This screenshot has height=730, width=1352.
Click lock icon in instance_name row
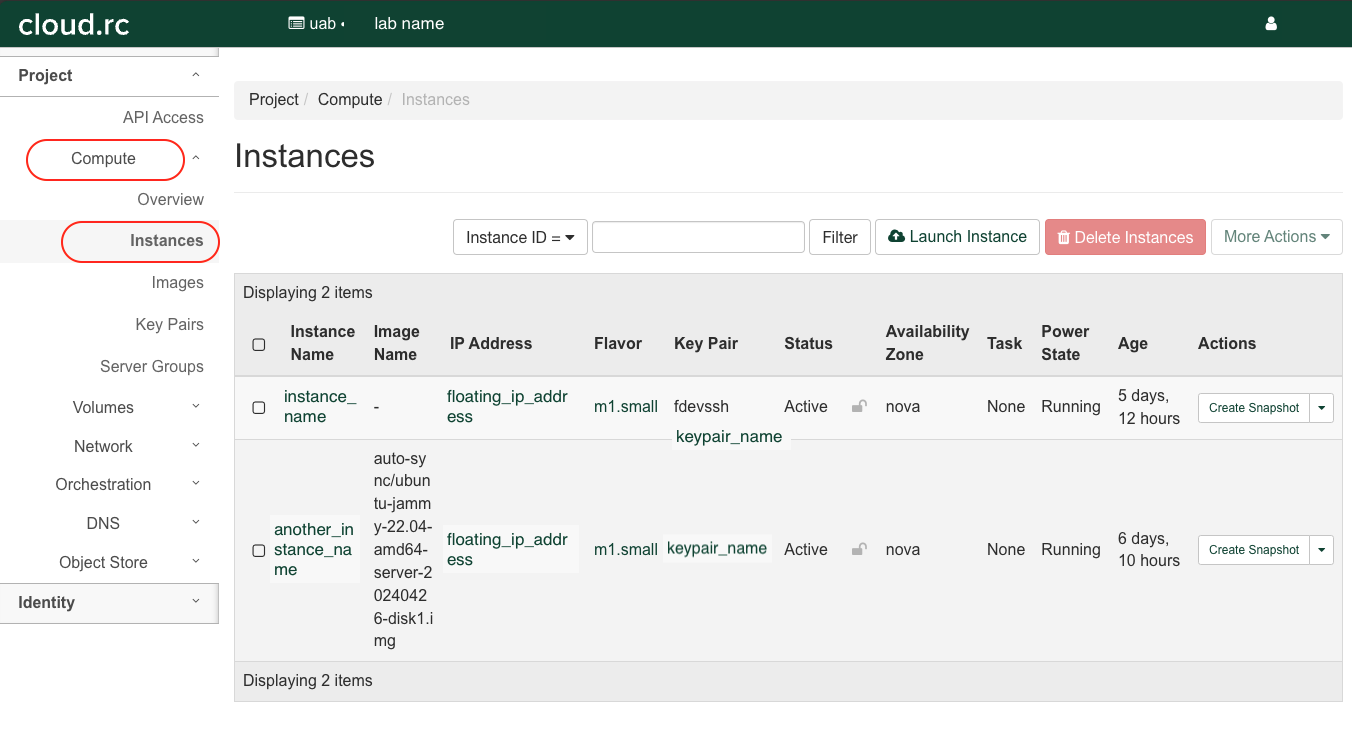click(x=858, y=406)
